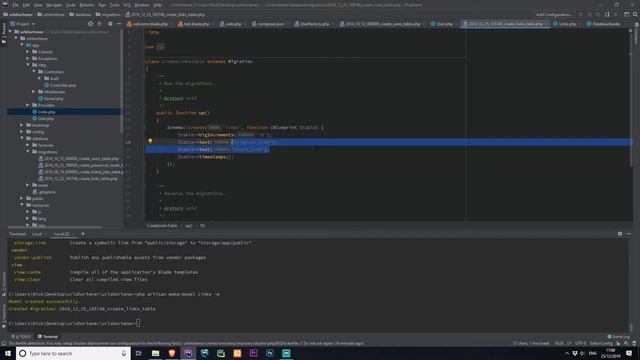Expand the Providers folder

(28, 105)
